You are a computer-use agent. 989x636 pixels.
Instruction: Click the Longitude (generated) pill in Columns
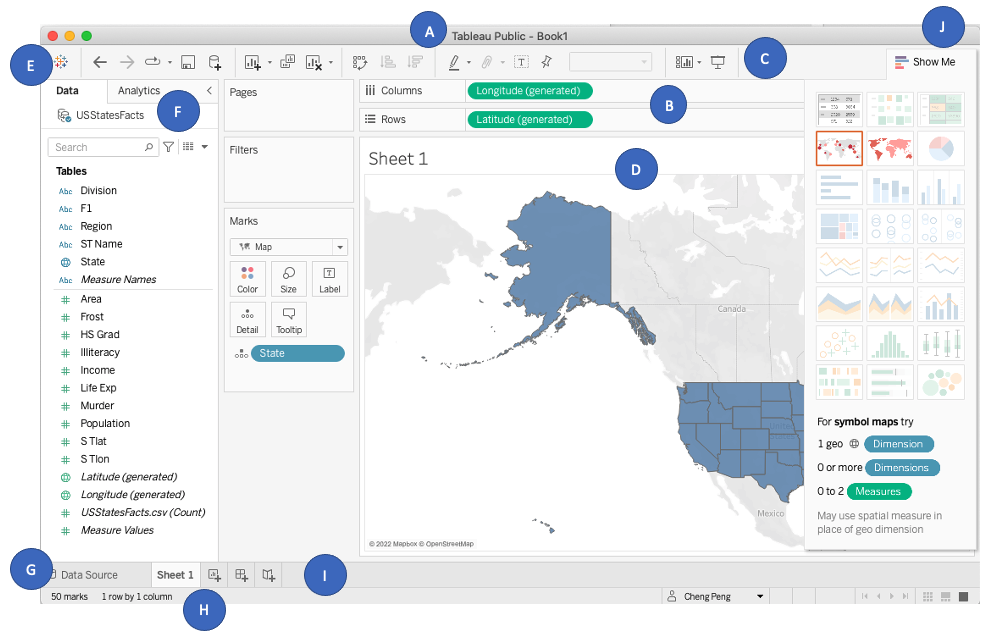click(529, 91)
